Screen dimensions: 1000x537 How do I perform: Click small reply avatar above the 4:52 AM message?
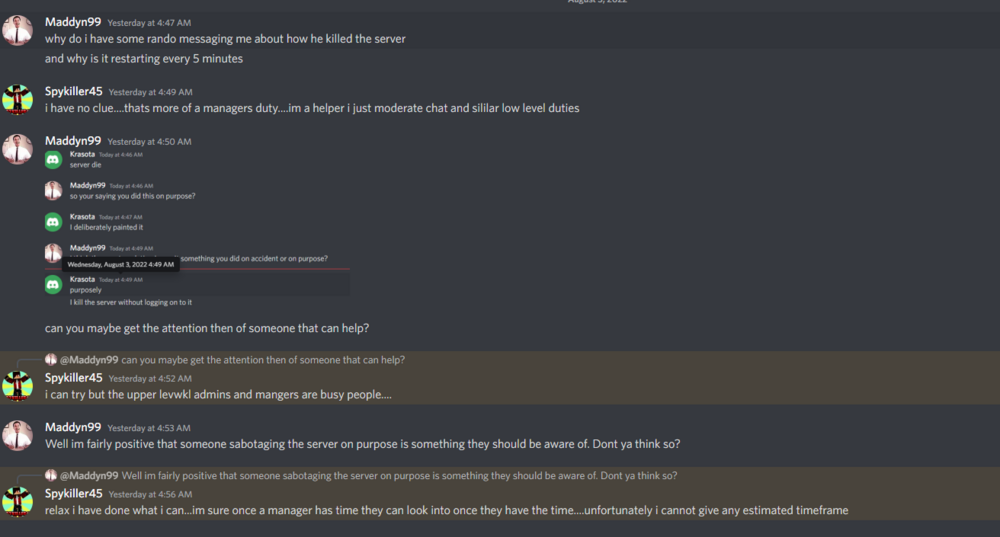(x=51, y=360)
